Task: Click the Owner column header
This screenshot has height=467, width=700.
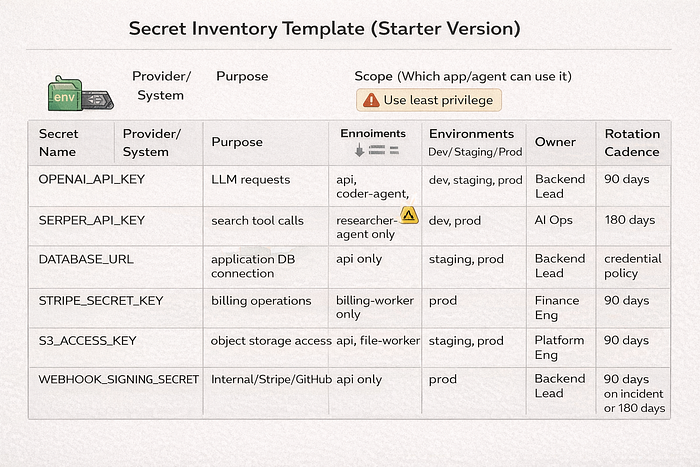Action: point(555,142)
